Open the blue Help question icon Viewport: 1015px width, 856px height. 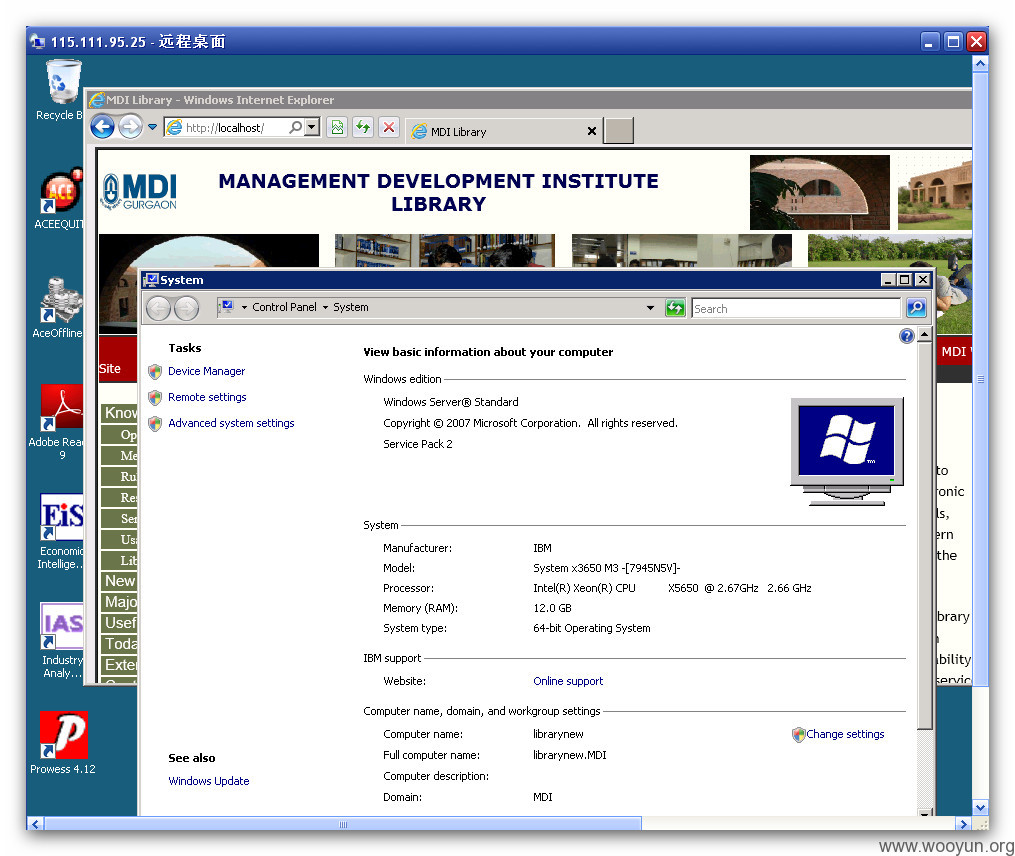coord(907,335)
